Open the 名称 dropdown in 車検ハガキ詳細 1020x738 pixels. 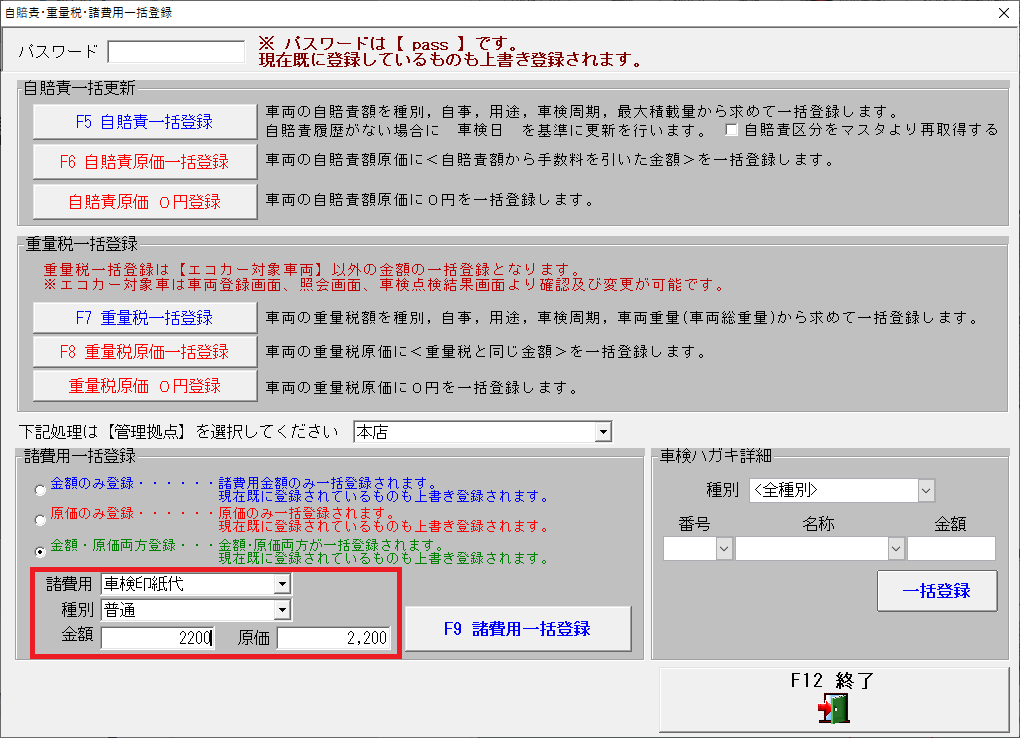(x=895, y=549)
